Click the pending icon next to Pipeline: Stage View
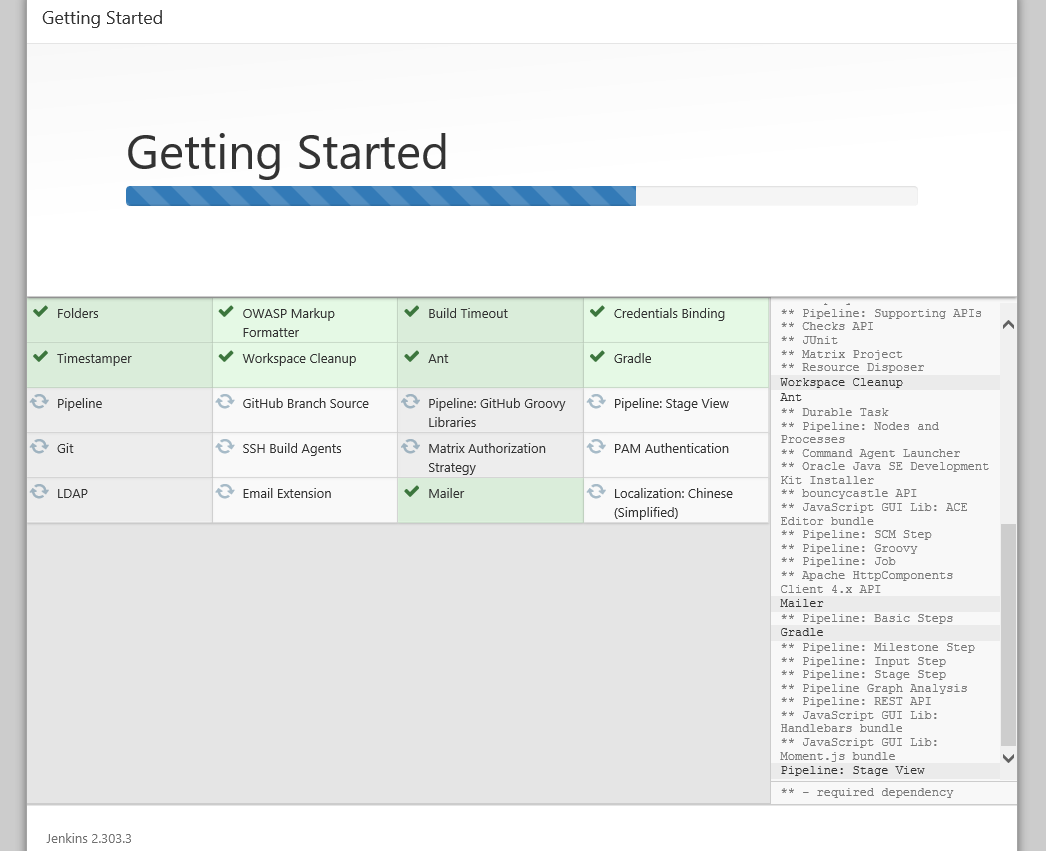This screenshot has height=851, width=1046. click(x=596, y=401)
